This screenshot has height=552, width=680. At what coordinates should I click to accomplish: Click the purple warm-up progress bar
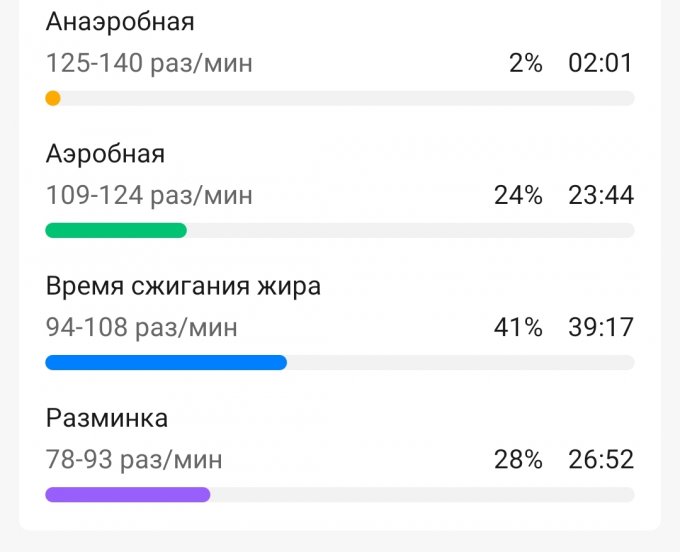tap(128, 494)
